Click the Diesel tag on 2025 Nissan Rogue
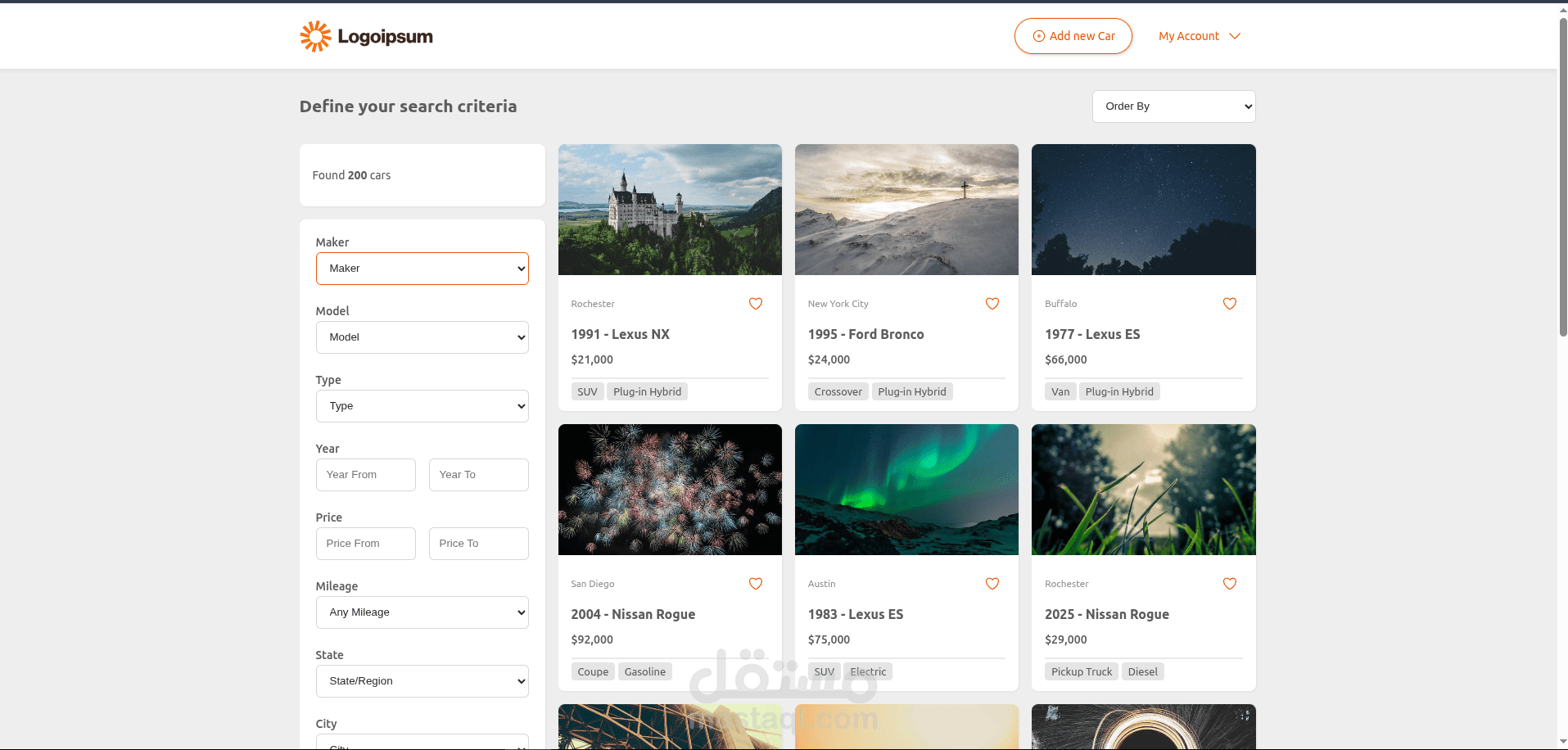The width and height of the screenshot is (1568, 750). (1143, 671)
